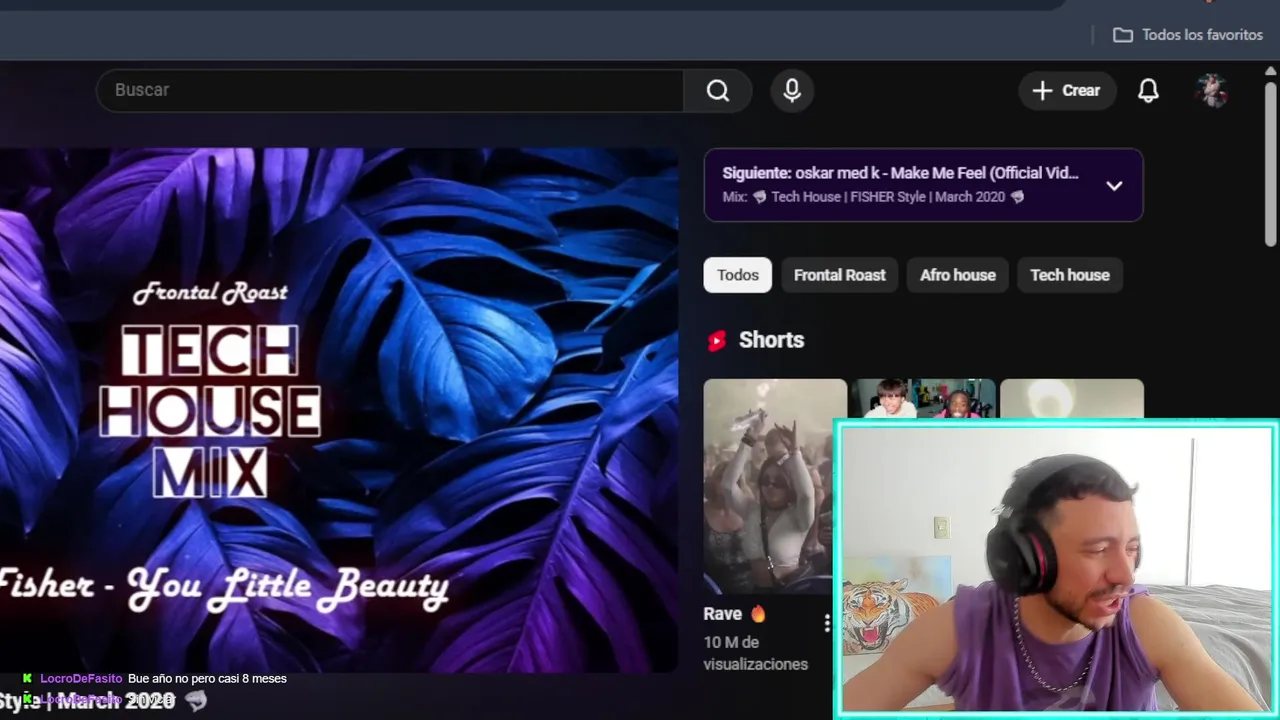Screen dimensions: 1280x720
Task: Open options menu for Rave short
Action: (x=827, y=624)
